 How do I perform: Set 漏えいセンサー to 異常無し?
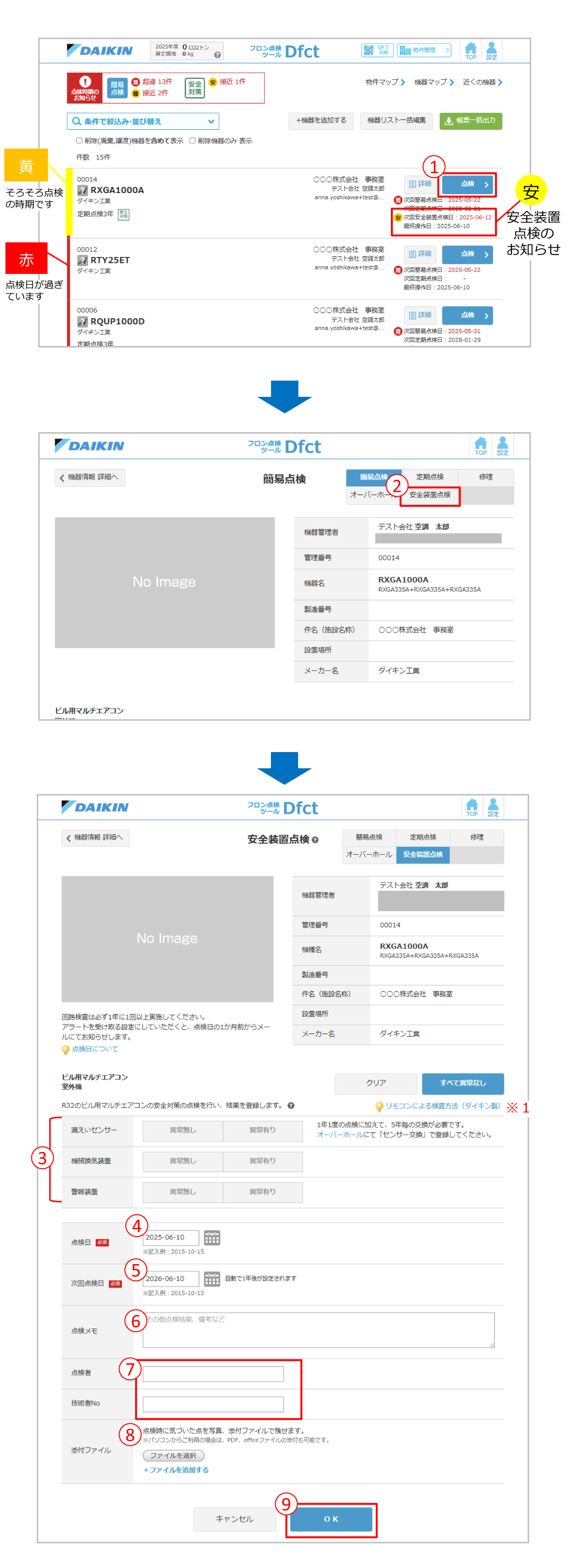[182, 1131]
